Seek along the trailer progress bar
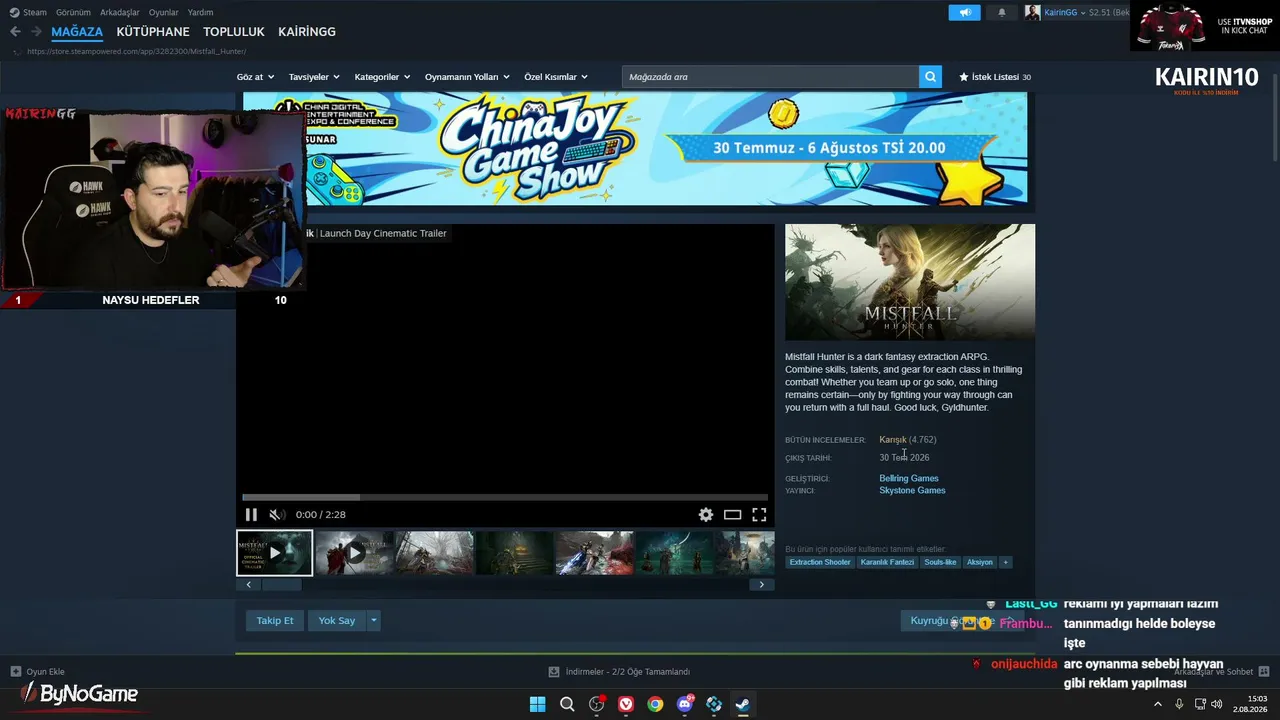The width and height of the screenshot is (1280, 720). pyautogui.click(x=505, y=497)
